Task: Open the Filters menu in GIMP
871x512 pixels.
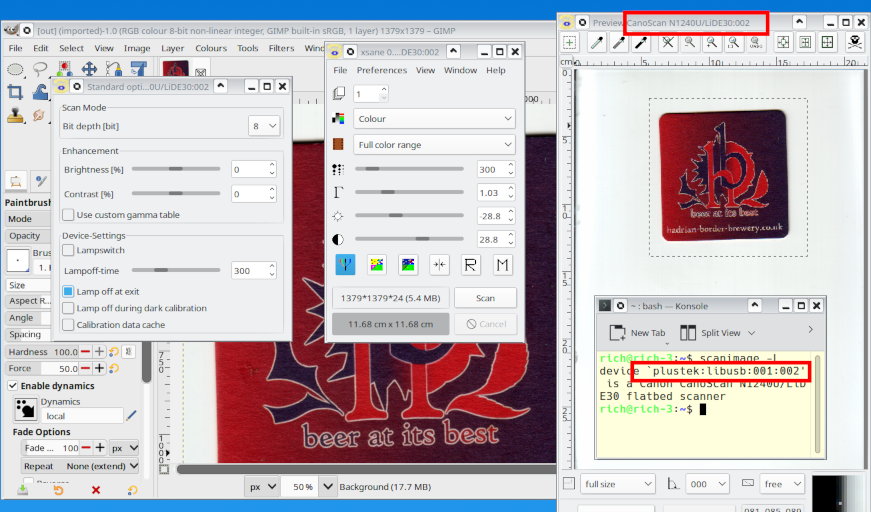Action: (x=281, y=48)
